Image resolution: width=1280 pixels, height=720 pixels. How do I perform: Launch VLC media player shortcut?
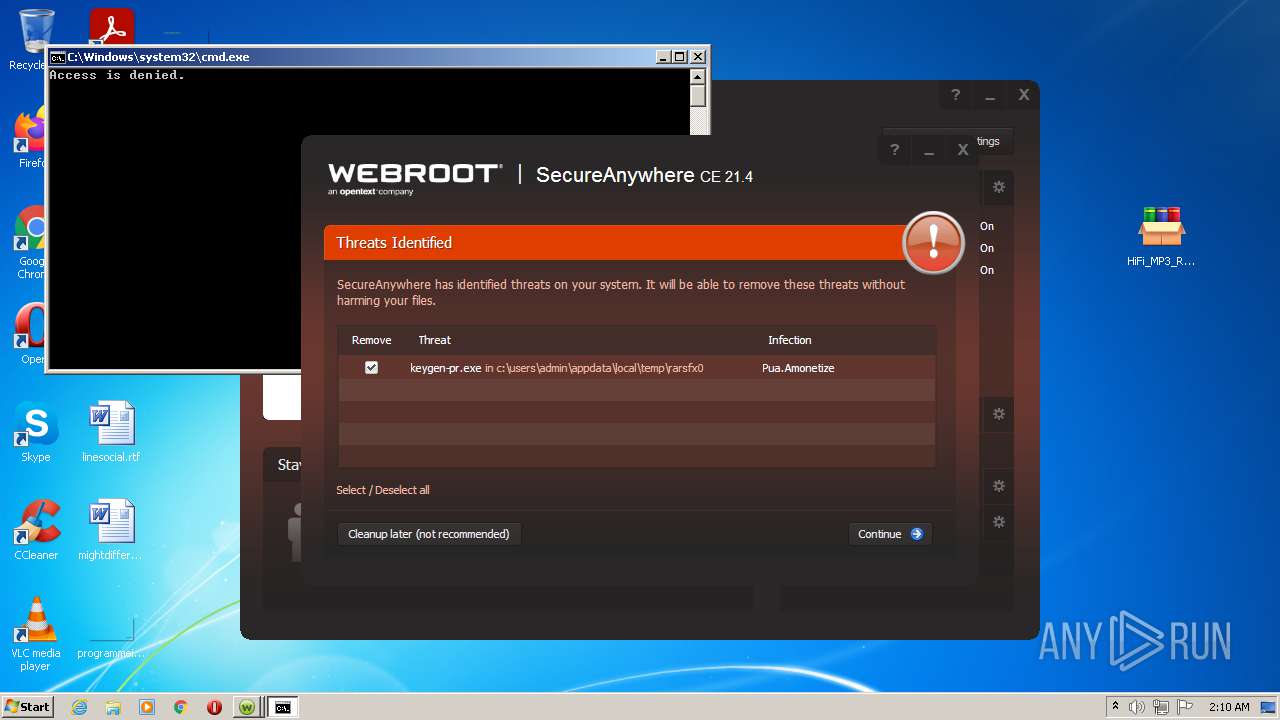[x=36, y=634]
